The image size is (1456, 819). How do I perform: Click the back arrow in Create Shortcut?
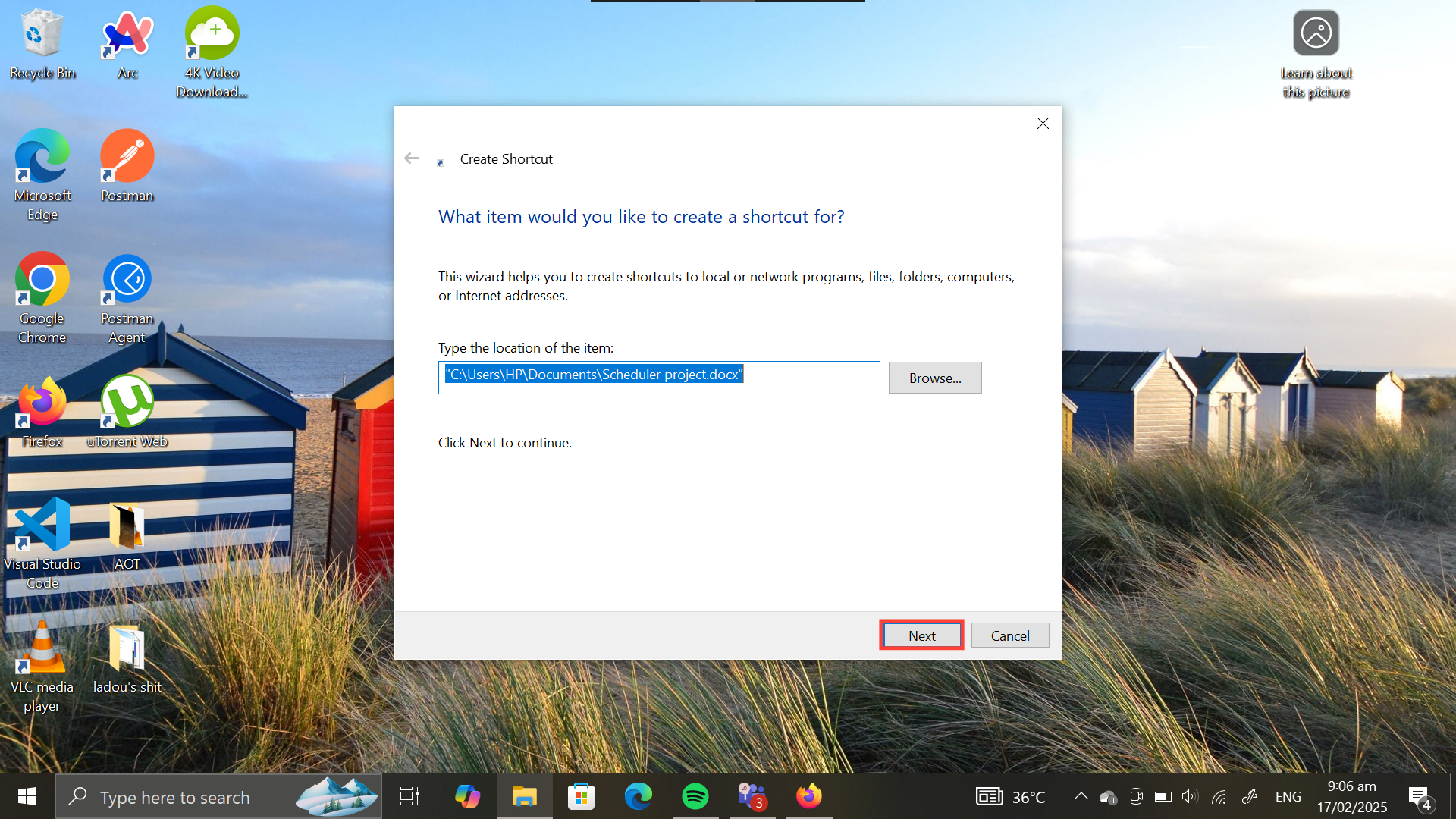pos(411,158)
